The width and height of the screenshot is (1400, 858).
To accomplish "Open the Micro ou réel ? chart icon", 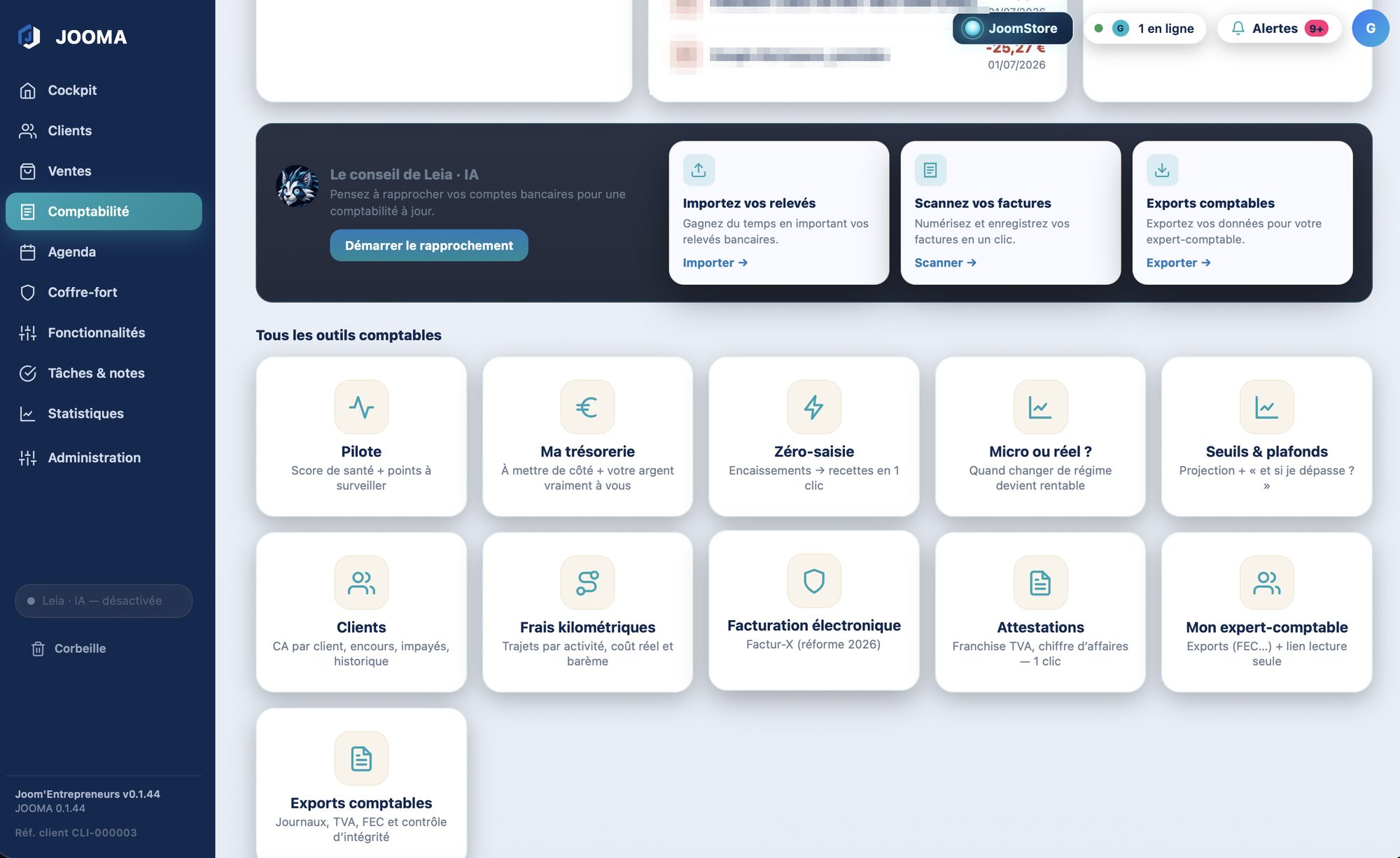I will coord(1040,407).
